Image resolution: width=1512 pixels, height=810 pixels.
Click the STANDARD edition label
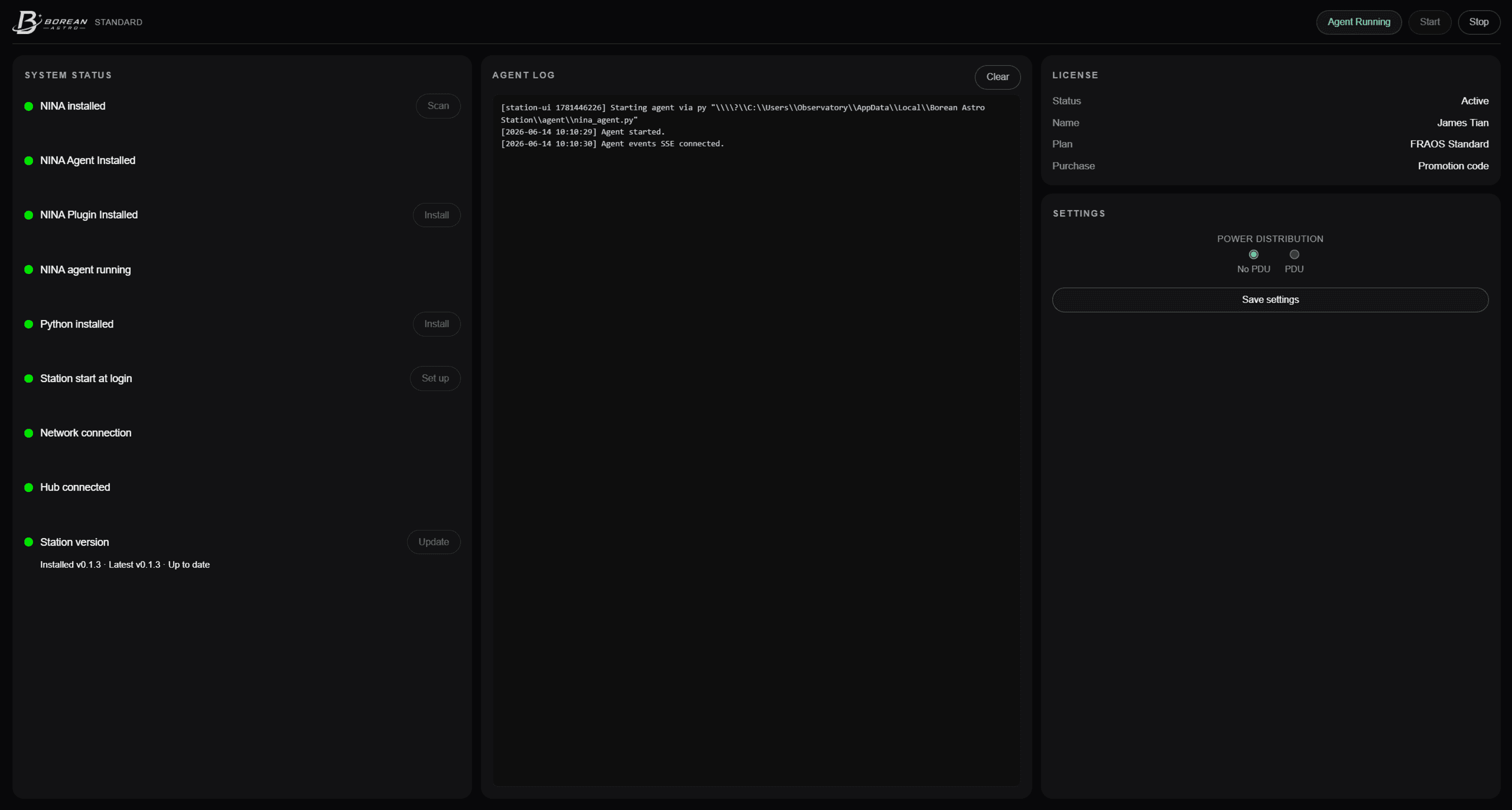point(118,22)
